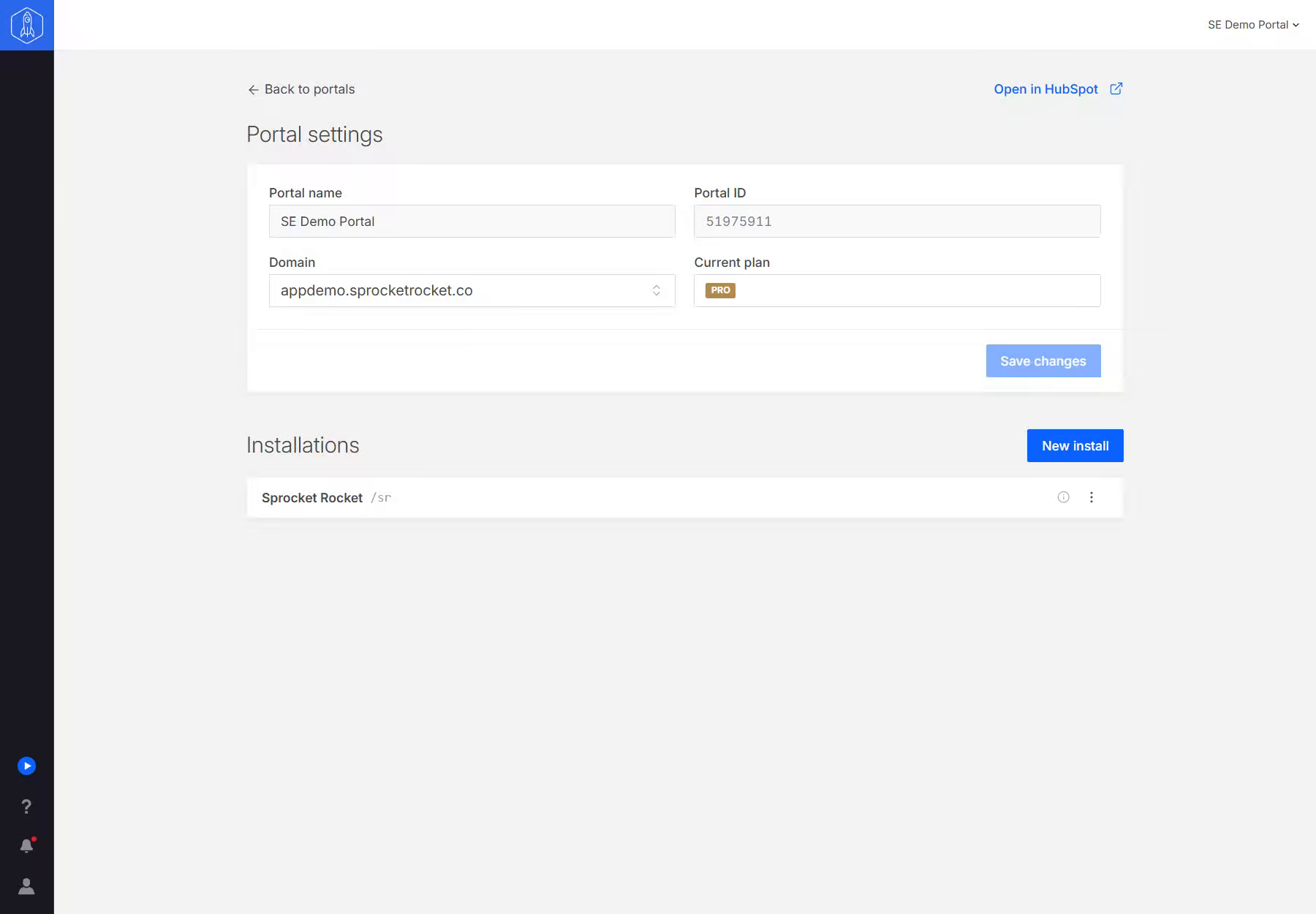This screenshot has height=914, width=1316.
Task: Click the Installations heading
Action: (303, 445)
